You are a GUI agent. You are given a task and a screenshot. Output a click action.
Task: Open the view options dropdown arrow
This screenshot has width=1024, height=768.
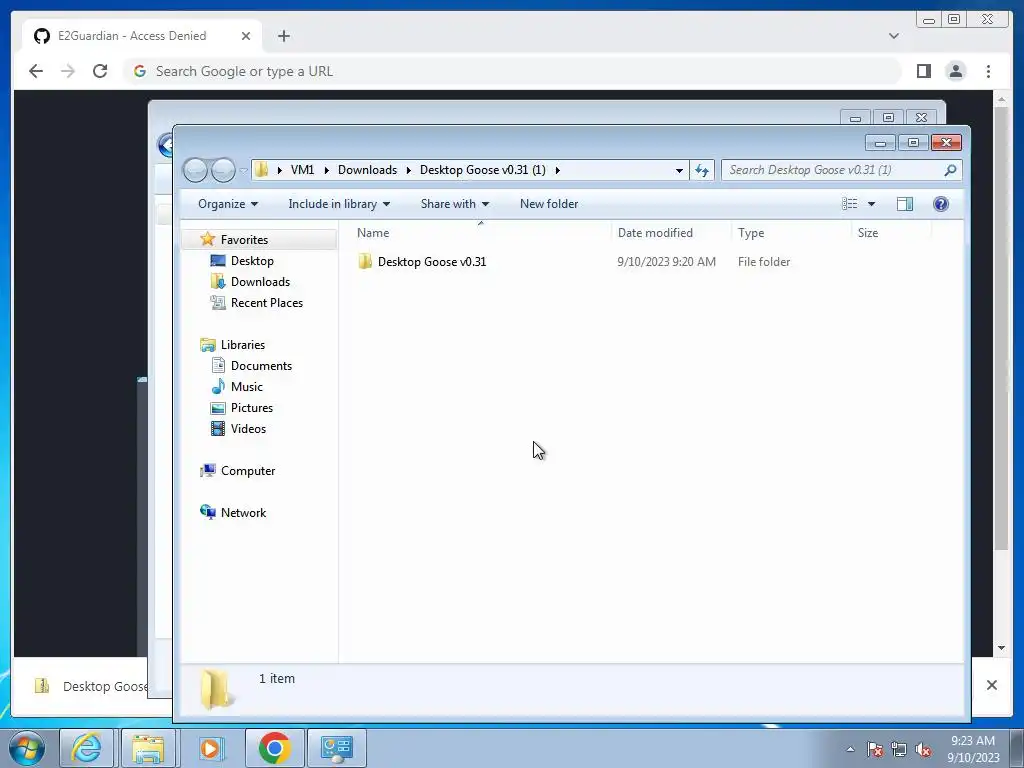click(871, 204)
